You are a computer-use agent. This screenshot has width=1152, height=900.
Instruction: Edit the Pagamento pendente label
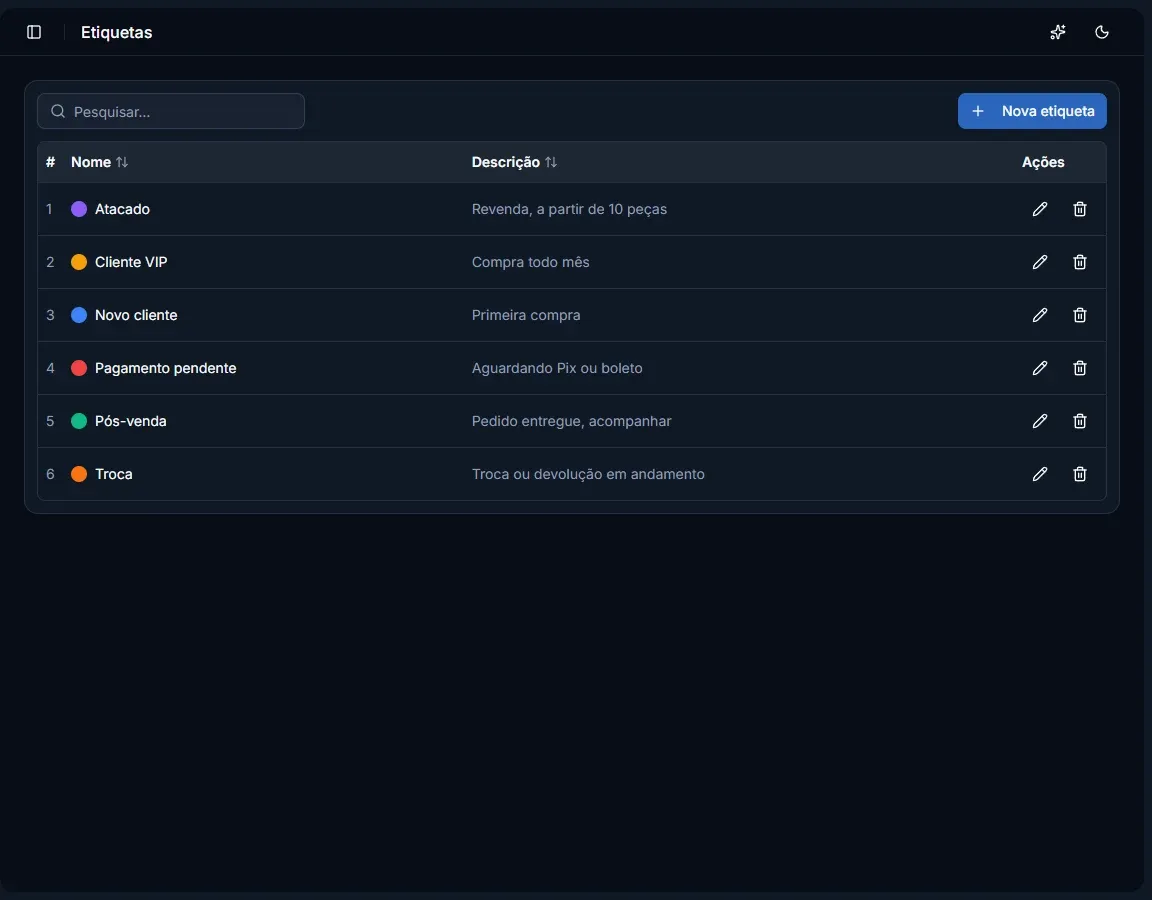pos(1040,368)
